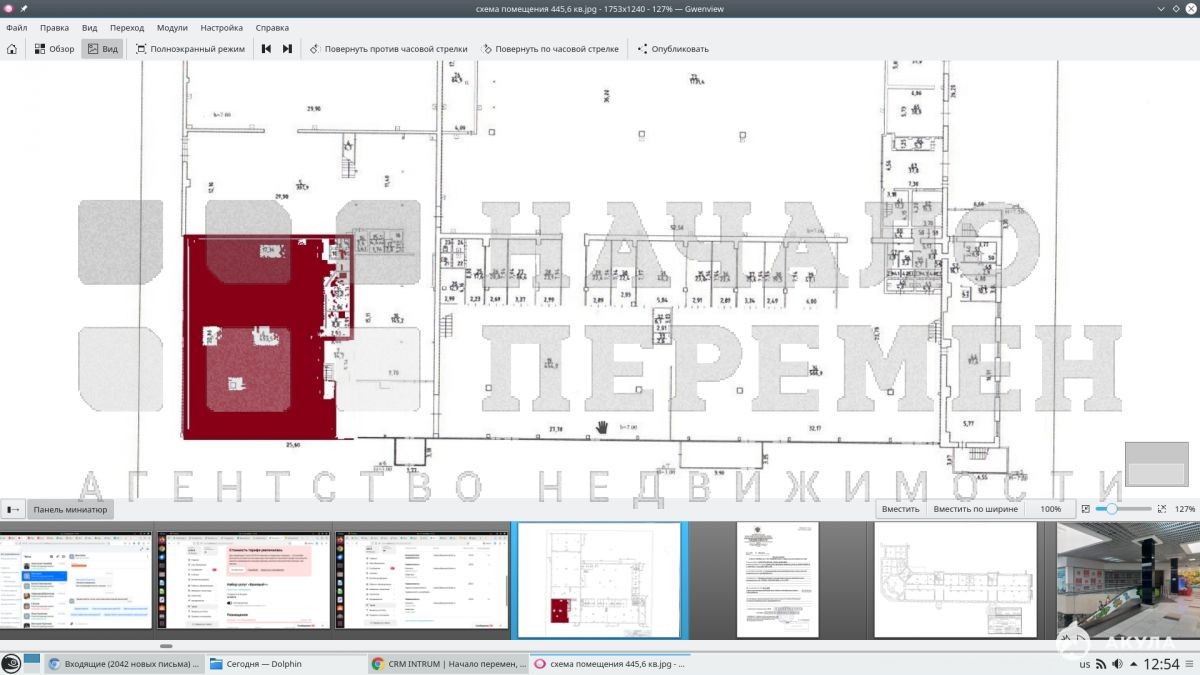Image resolution: width=1200 pixels, height=675 pixels.
Task: Rotate image clockwise
Action: pyautogui.click(x=550, y=48)
